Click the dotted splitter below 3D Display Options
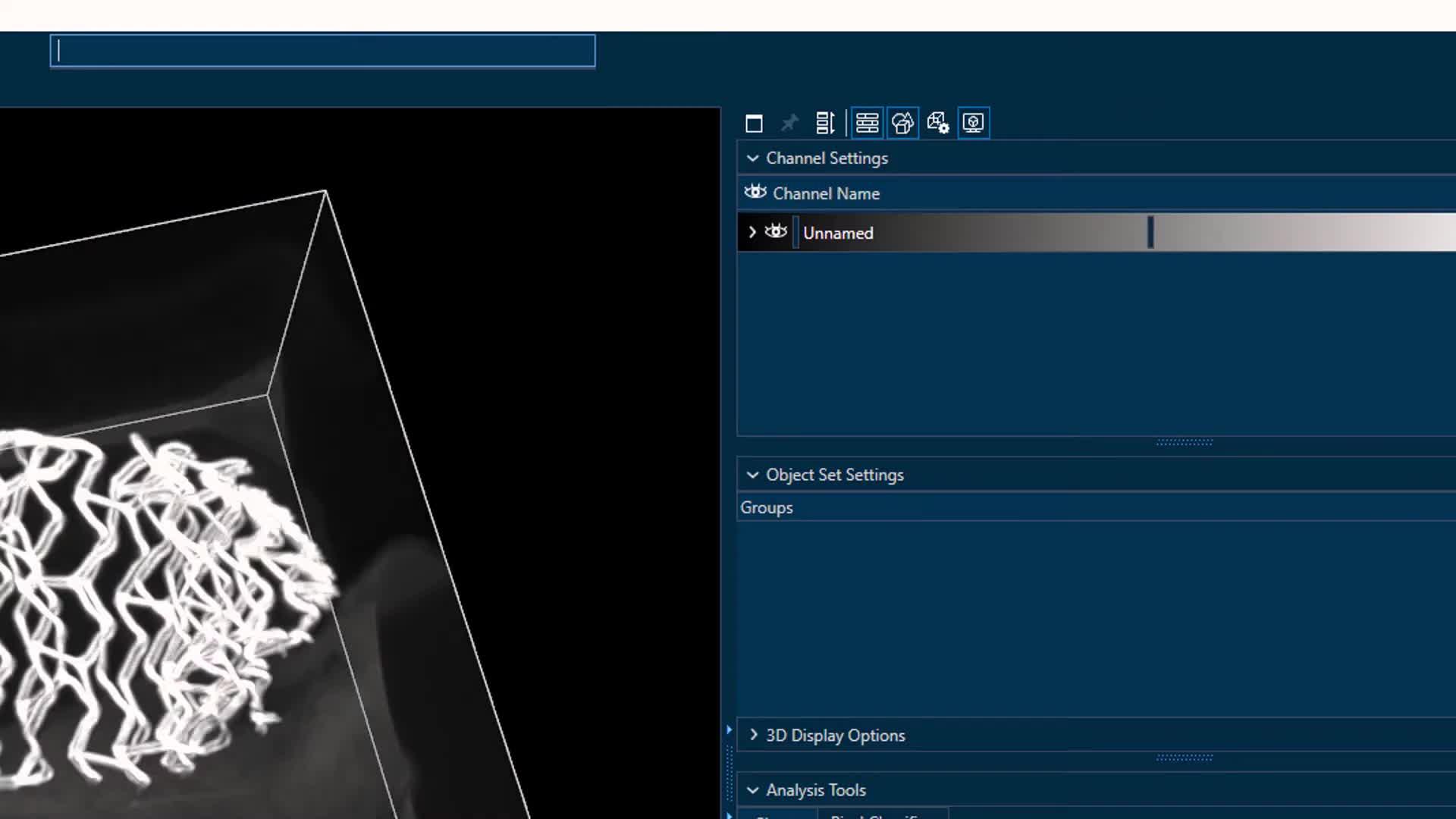Screen dimensions: 1456x819 tap(1185, 757)
